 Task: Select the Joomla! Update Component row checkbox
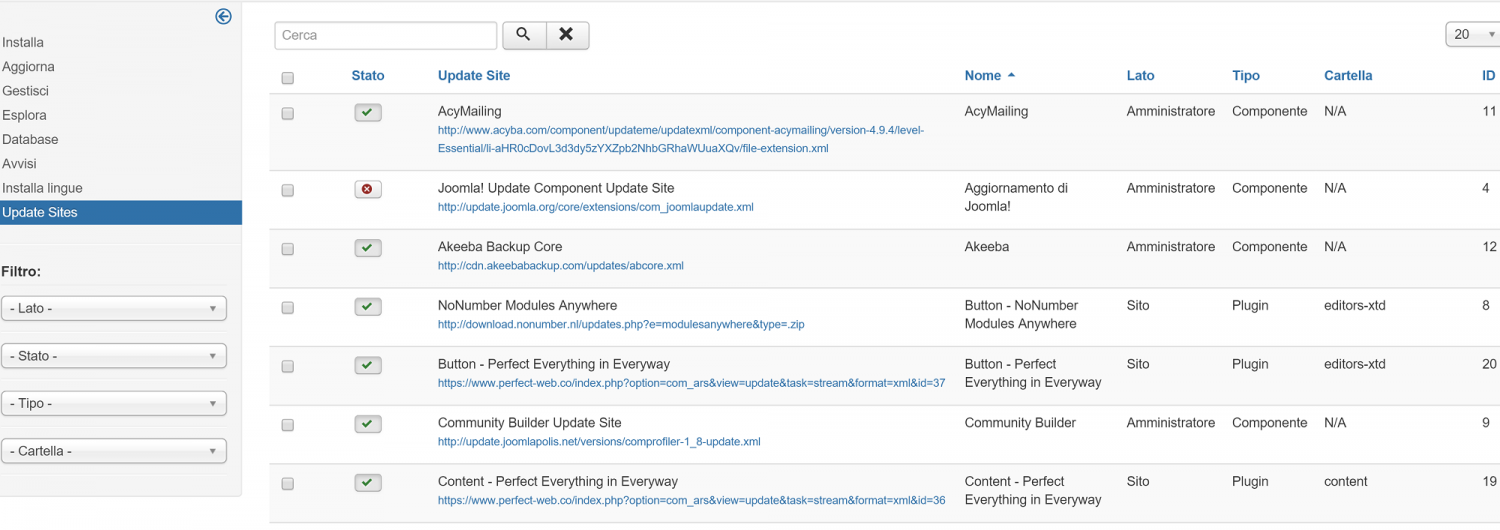288,190
